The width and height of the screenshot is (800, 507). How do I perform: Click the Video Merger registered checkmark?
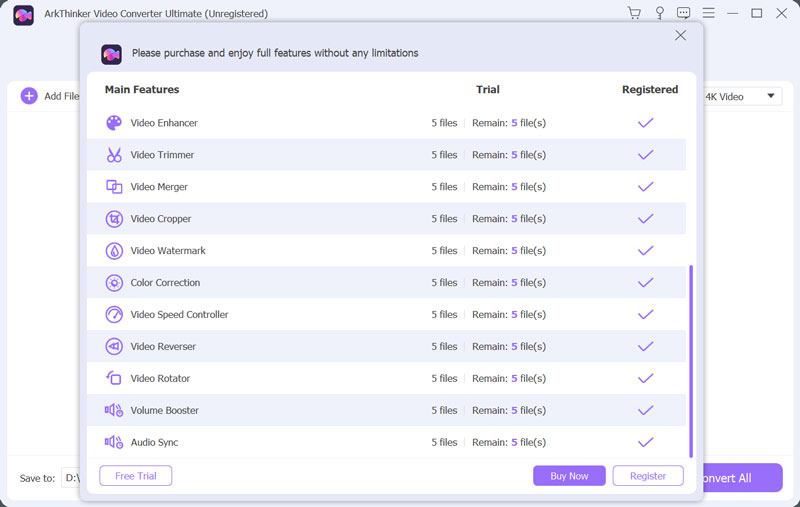click(x=645, y=187)
